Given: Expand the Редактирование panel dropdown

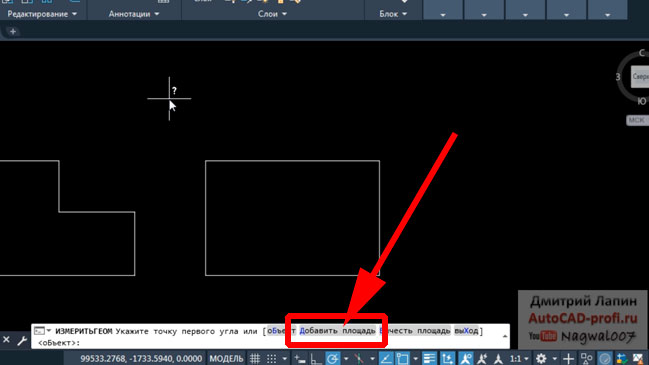Looking at the screenshot, I should 42,14.
